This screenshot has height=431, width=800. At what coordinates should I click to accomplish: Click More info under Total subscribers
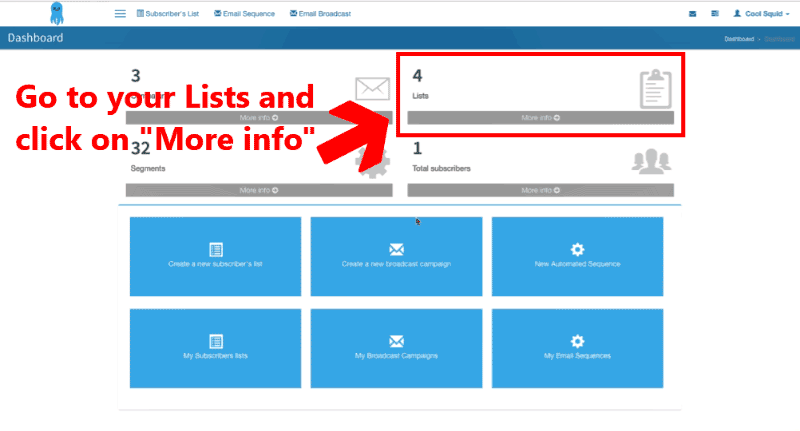(x=540, y=190)
